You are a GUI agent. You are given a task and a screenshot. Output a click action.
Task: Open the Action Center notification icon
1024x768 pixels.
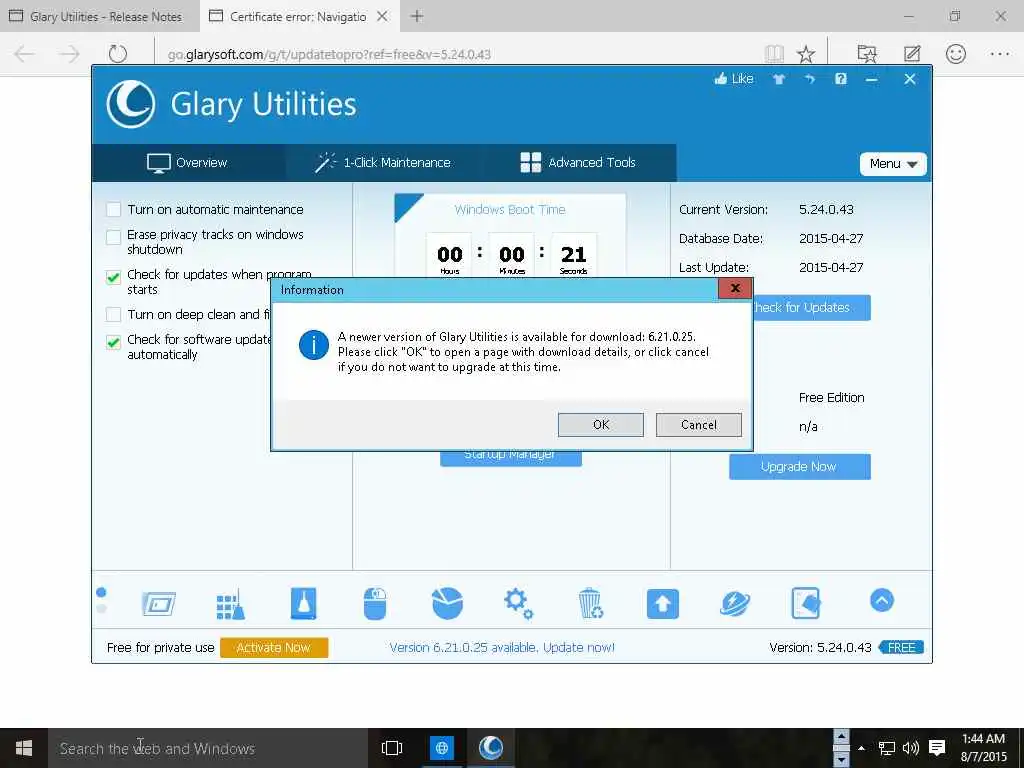pyautogui.click(x=937, y=748)
